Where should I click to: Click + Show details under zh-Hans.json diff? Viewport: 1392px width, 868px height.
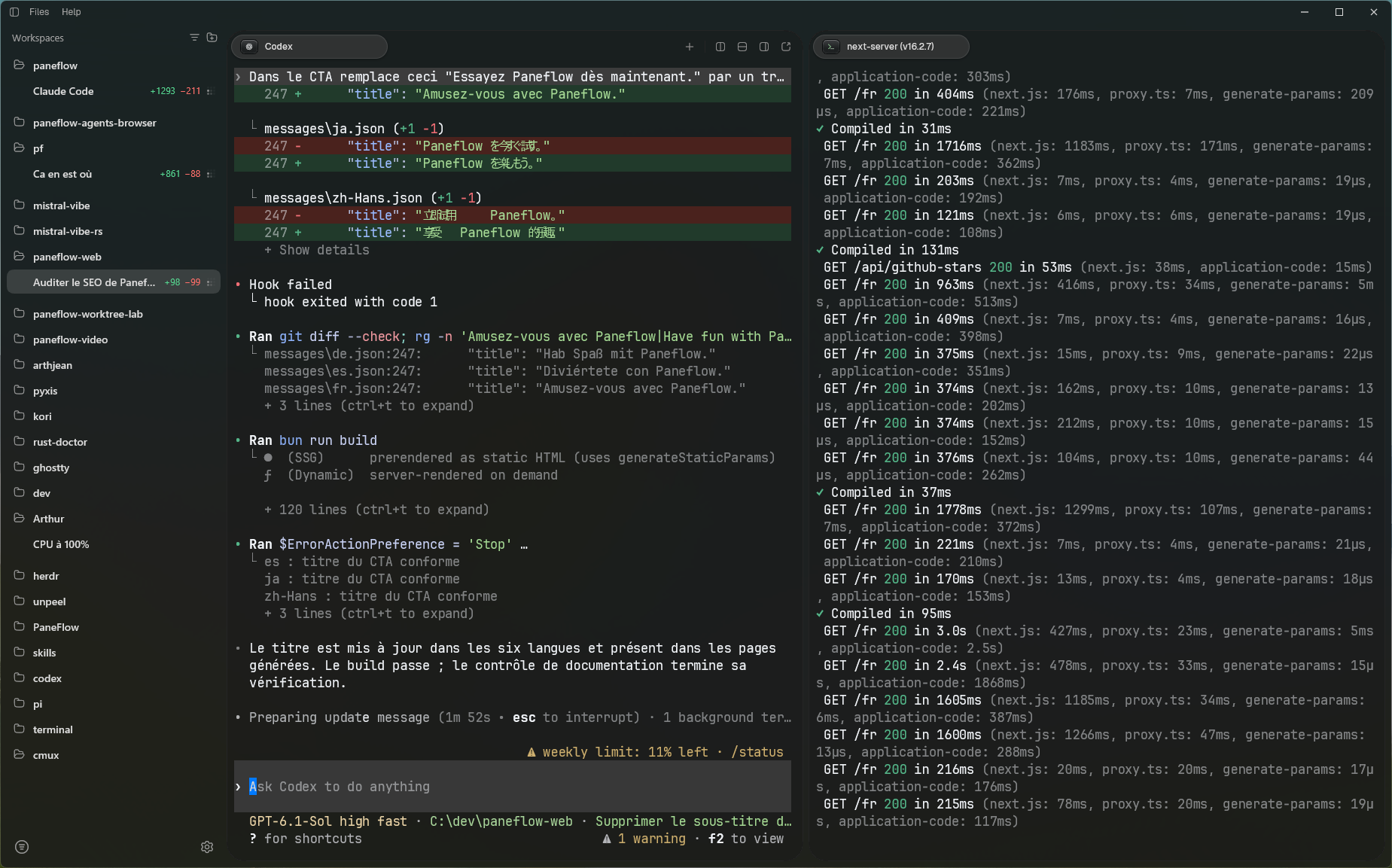coord(317,250)
